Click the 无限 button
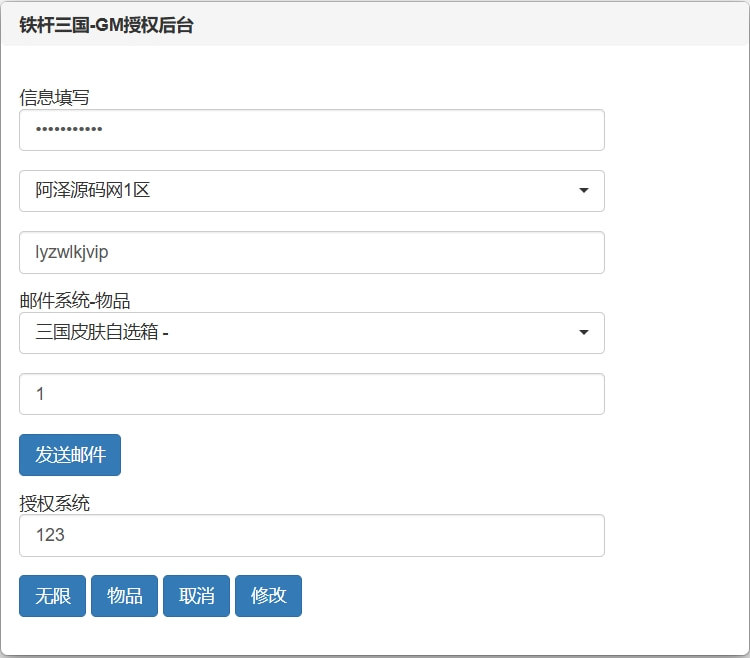 point(53,596)
